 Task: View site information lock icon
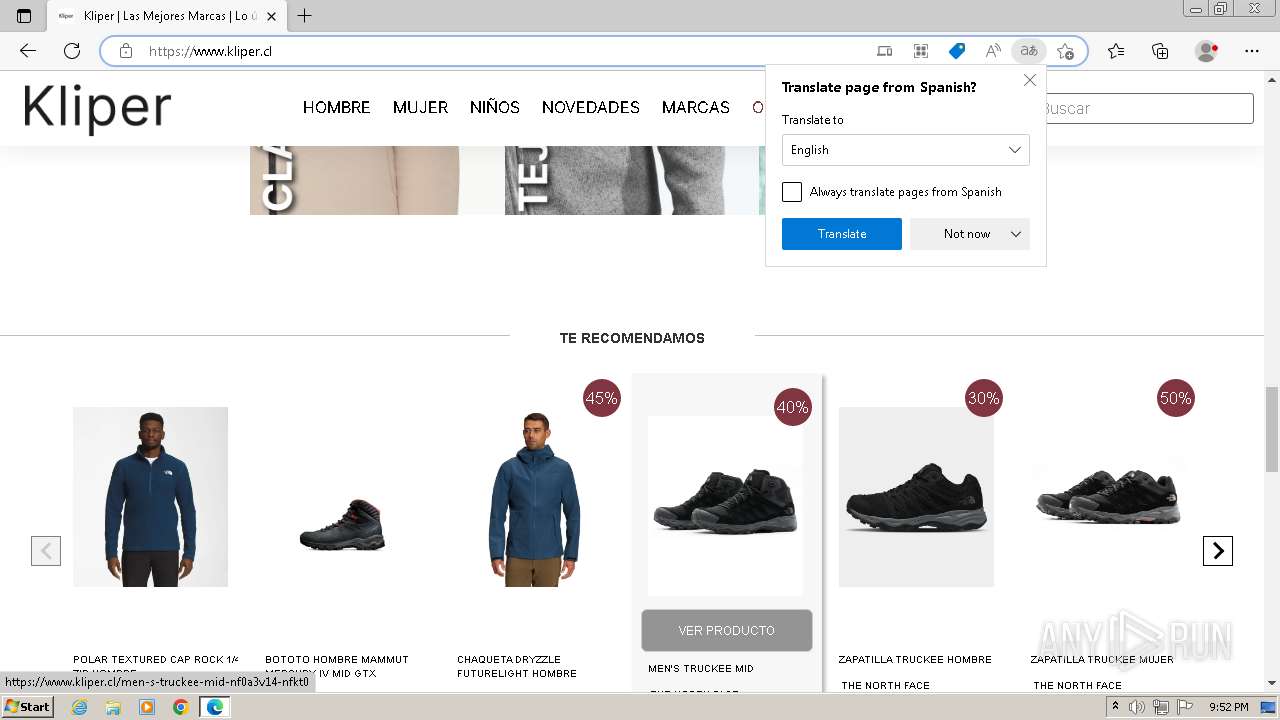coord(126,51)
